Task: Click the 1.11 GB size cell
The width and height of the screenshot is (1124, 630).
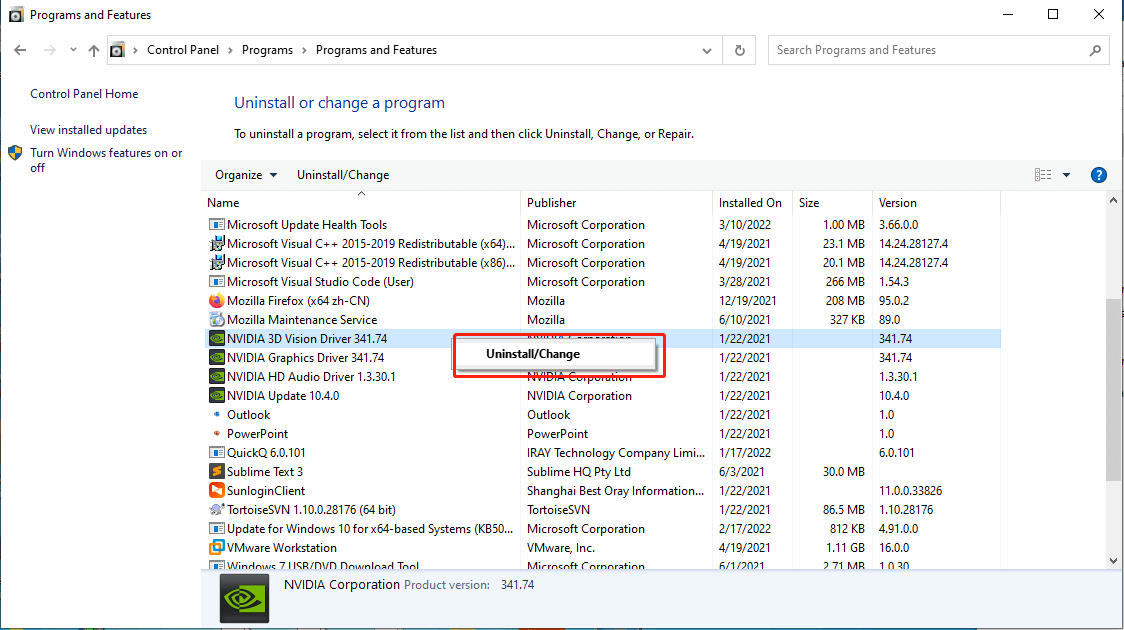Action: (x=843, y=548)
